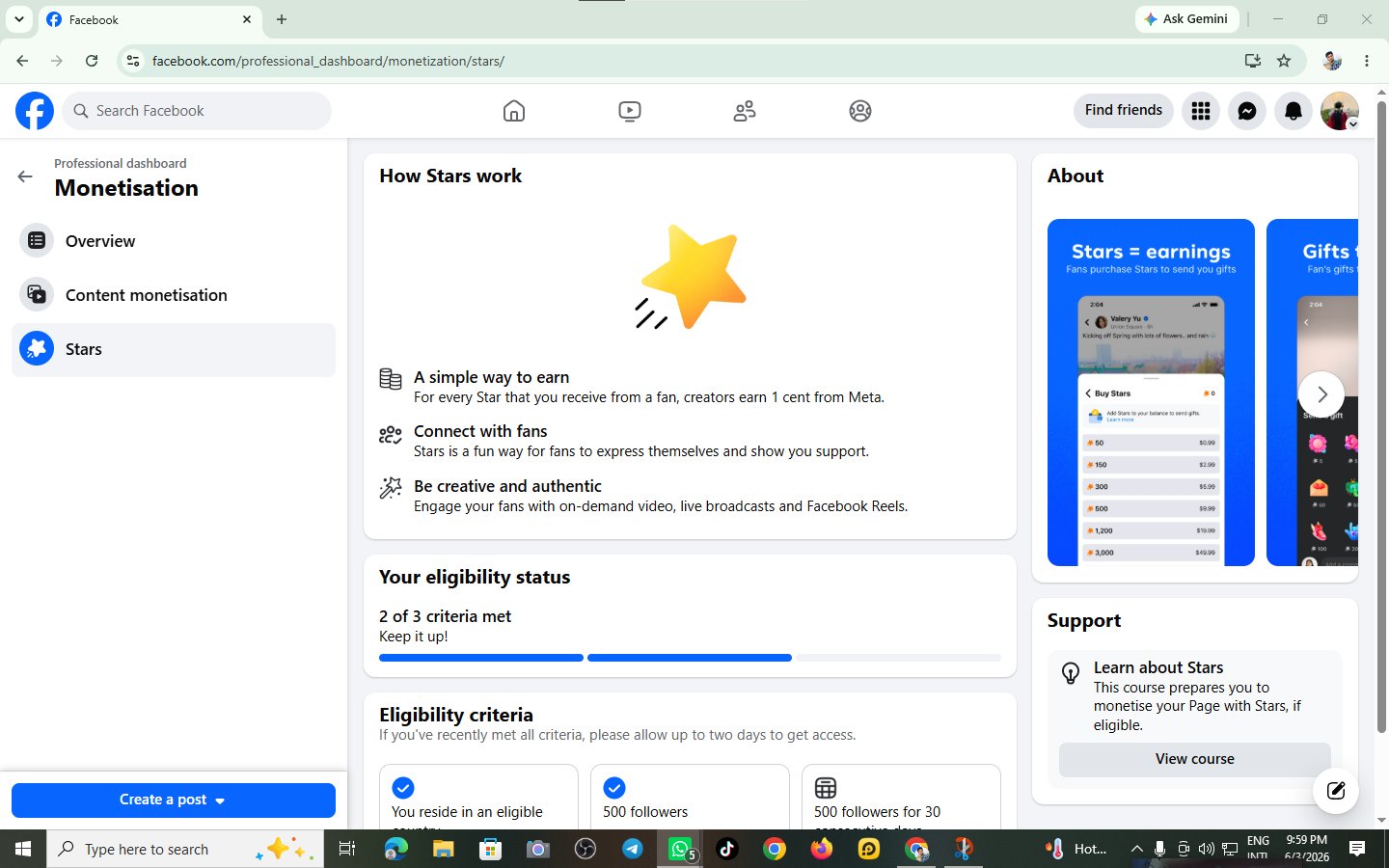1389x868 pixels.
Task: Click the Find friends button
Action: tap(1124, 110)
